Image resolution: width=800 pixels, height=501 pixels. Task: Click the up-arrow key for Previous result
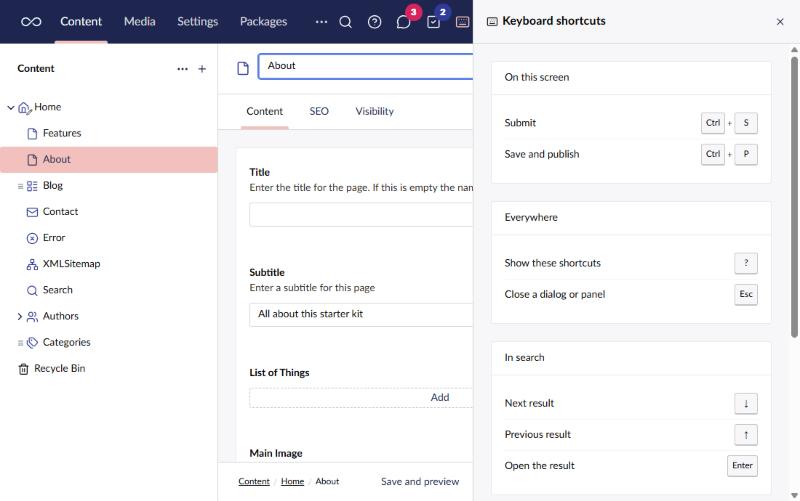(746, 435)
